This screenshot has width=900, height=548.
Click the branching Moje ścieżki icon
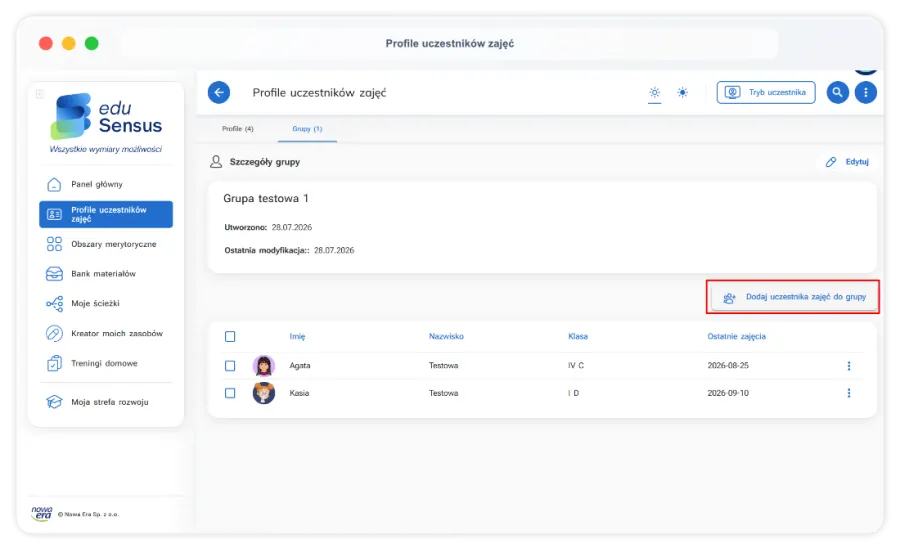point(54,303)
